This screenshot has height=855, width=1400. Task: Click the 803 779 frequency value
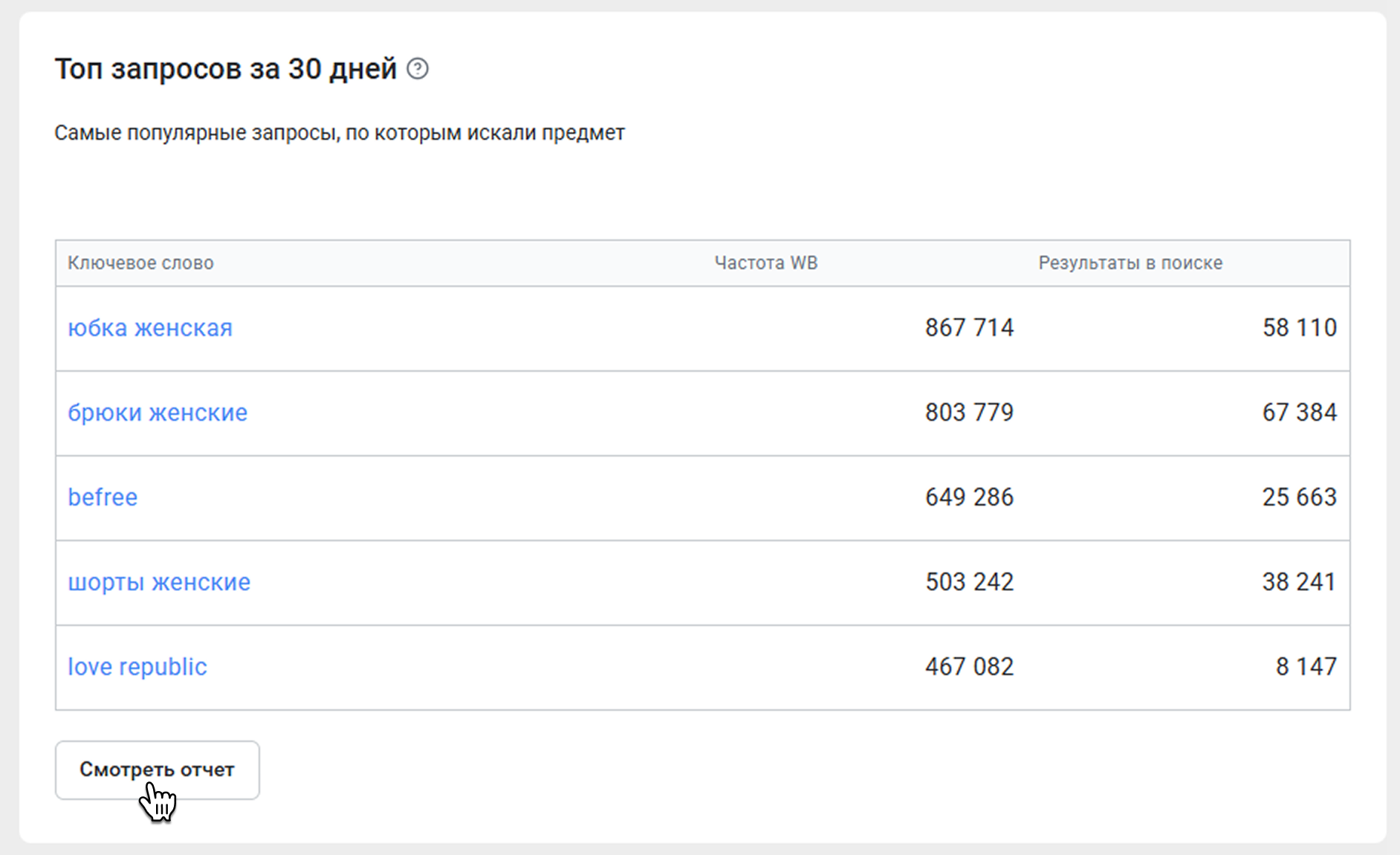point(969,413)
